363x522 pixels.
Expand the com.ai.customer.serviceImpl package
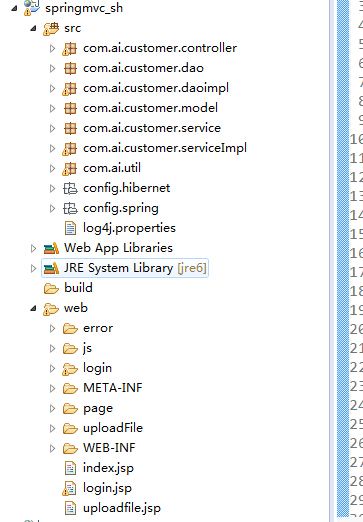coord(52,149)
